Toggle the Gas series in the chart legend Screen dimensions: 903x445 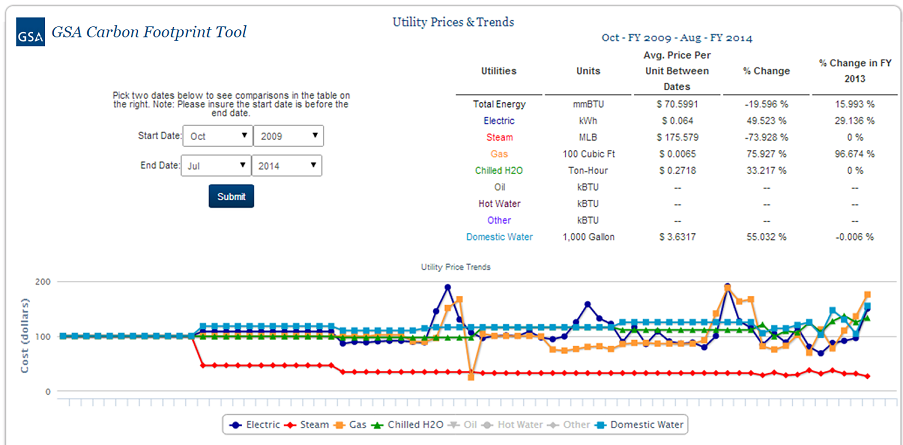[x=349, y=425]
